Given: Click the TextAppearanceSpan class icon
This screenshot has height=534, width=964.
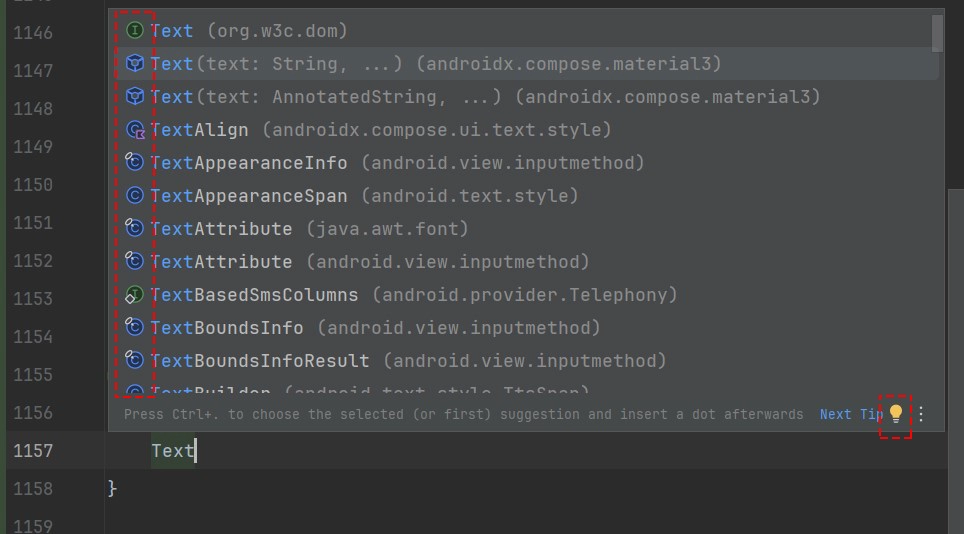Looking at the screenshot, I should 135,195.
